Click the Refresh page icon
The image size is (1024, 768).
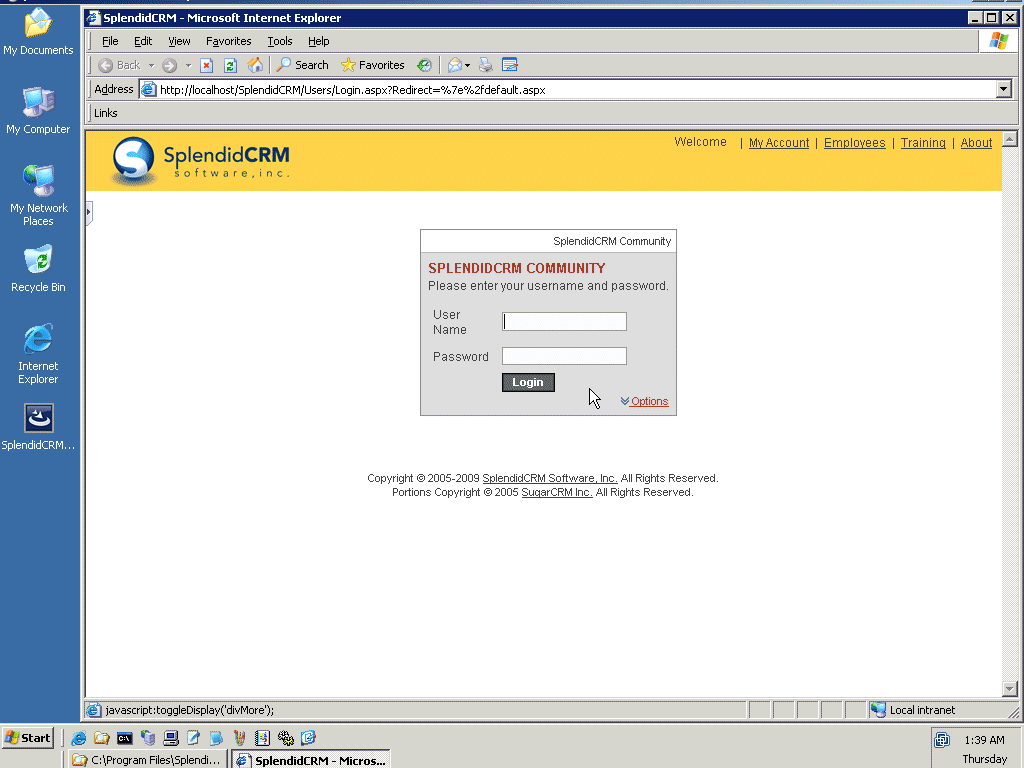tap(230, 65)
